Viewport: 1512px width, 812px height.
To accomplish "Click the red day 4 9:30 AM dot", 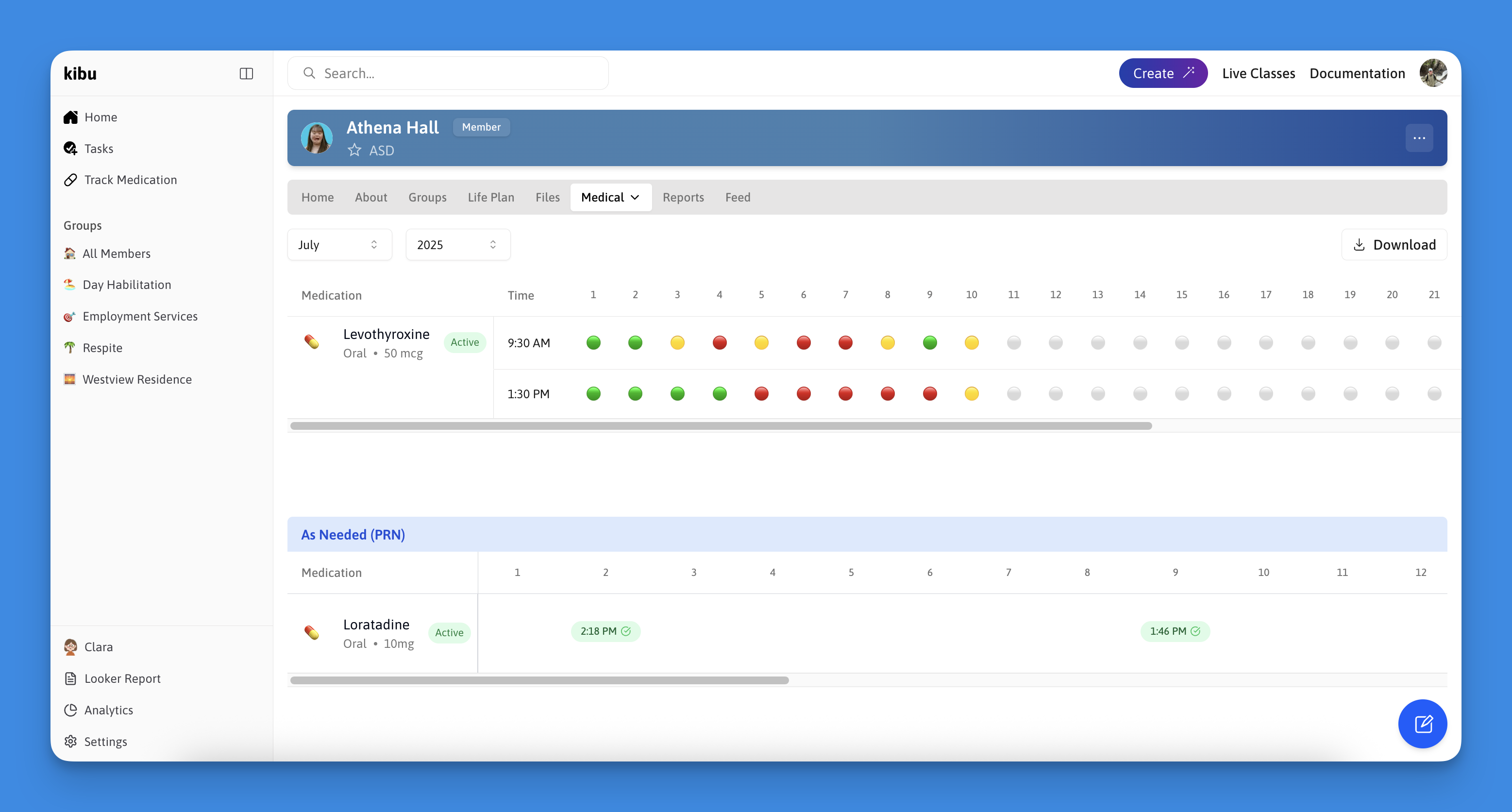I will [719, 343].
